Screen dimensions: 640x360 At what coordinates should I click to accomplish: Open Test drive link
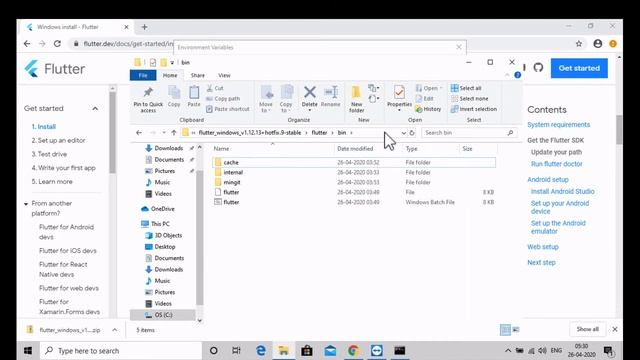click(x=49, y=154)
